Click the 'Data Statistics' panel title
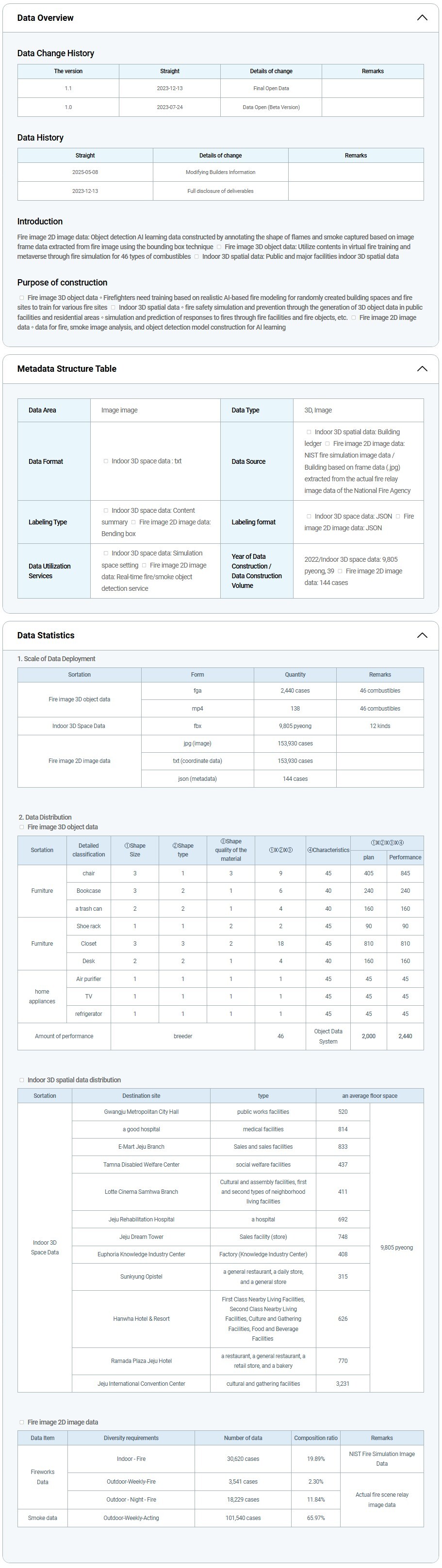 (x=46, y=635)
